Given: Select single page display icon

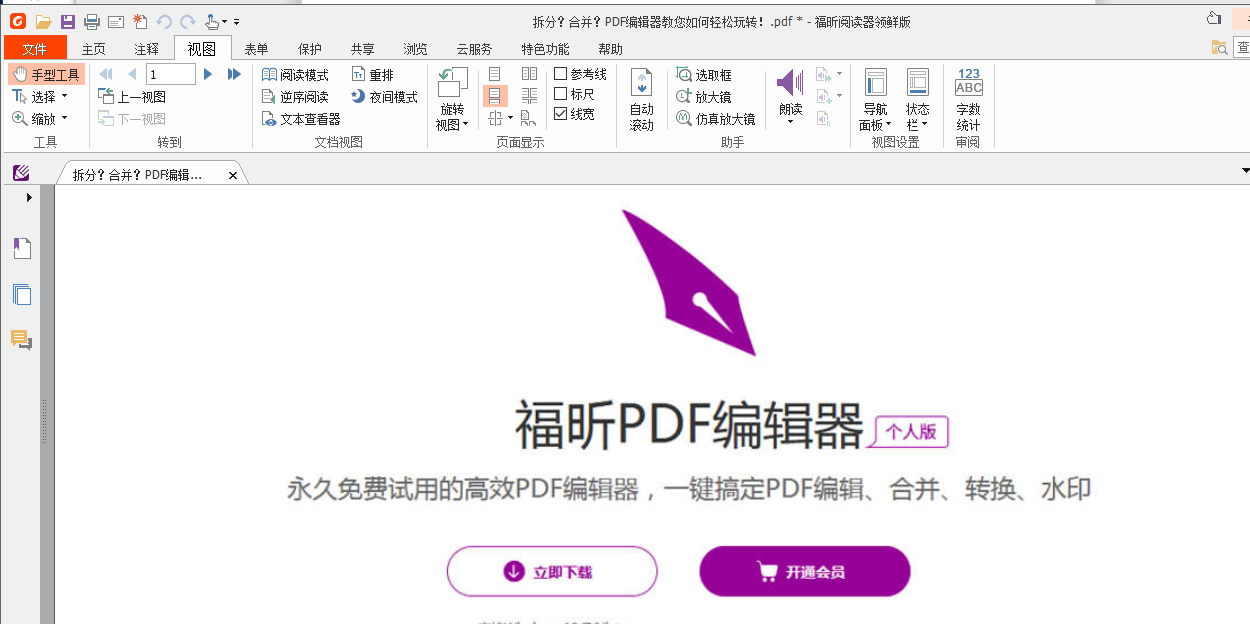Looking at the screenshot, I should pyautogui.click(x=495, y=74).
